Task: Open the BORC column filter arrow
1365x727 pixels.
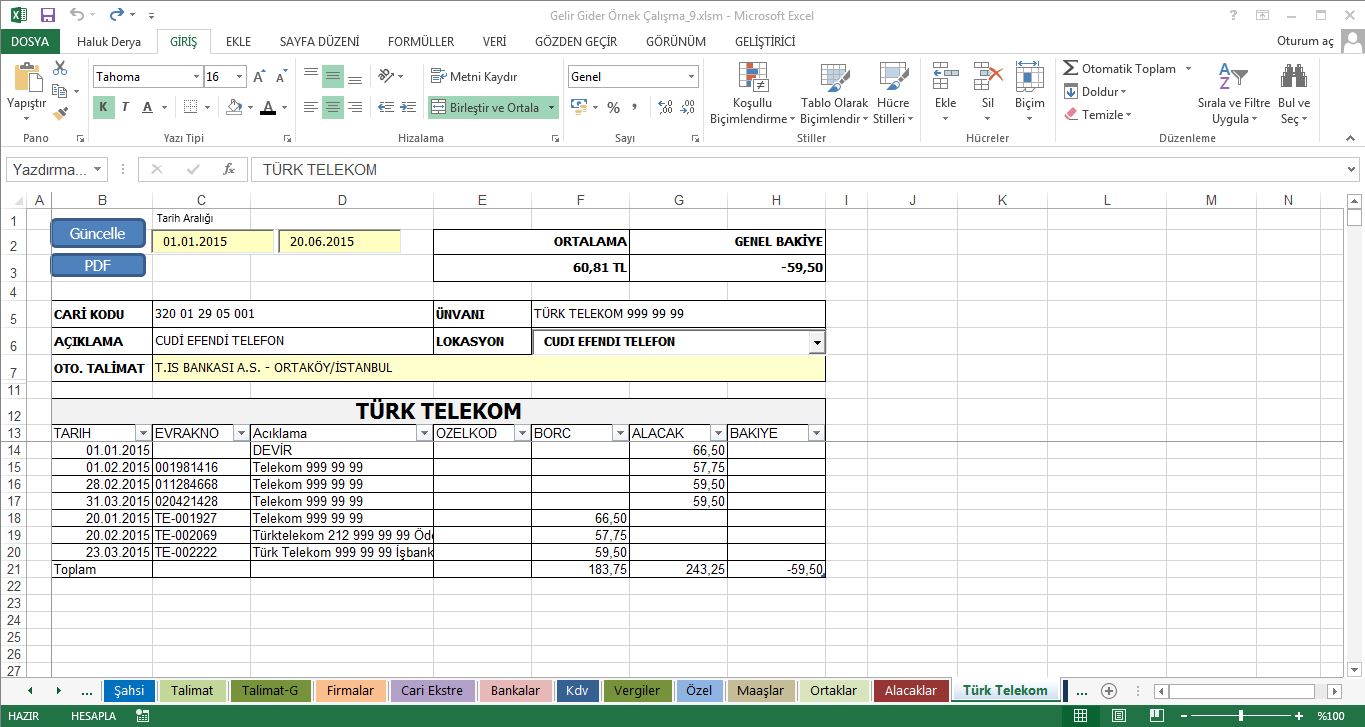Action: pyautogui.click(x=620, y=433)
